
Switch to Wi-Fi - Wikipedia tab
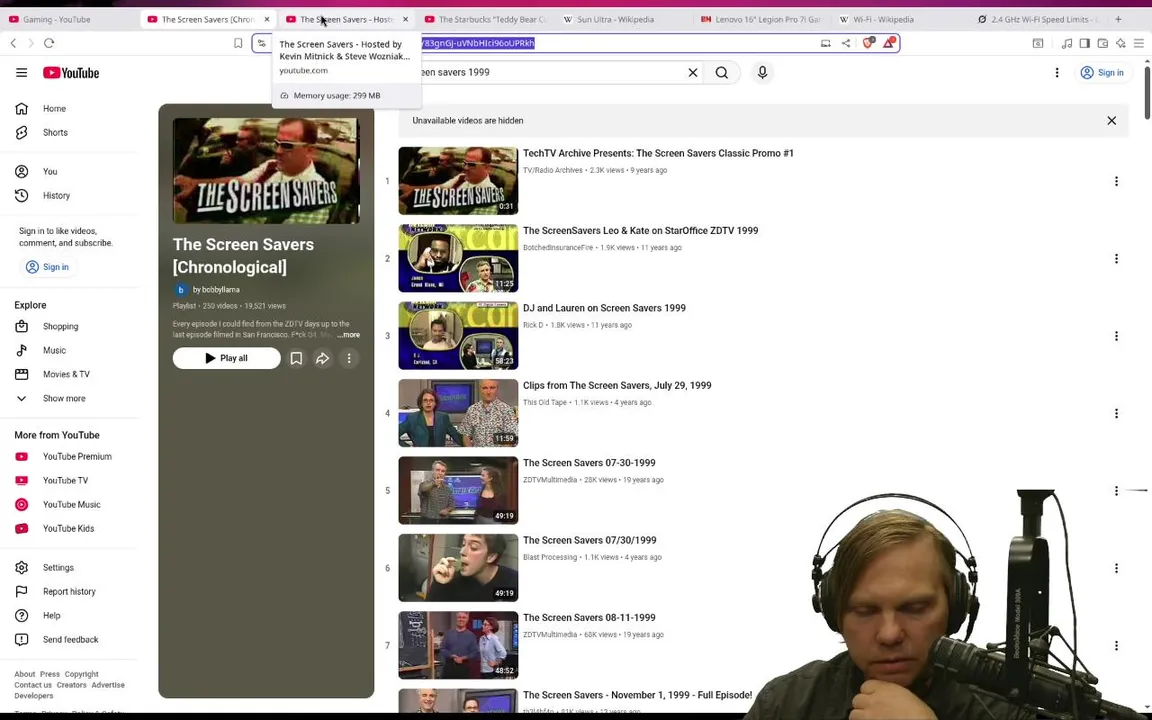coord(882,19)
